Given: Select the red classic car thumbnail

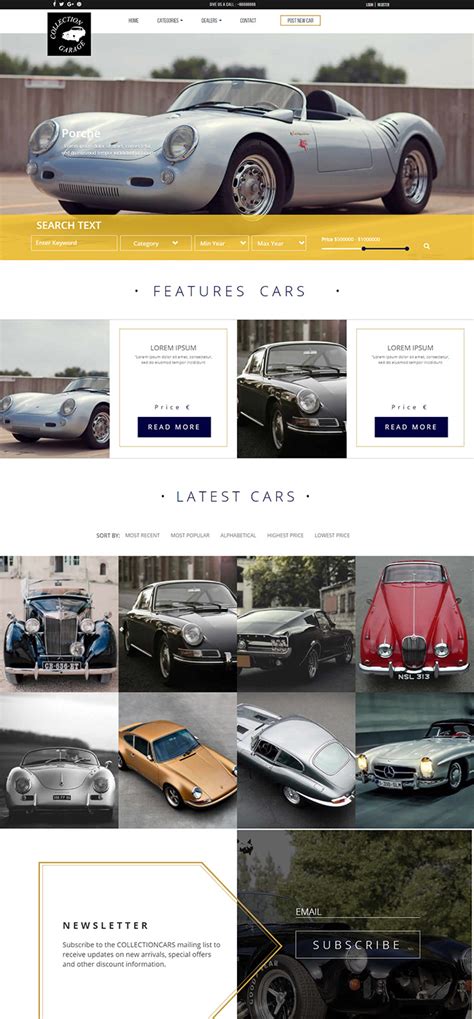Looking at the screenshot, I should 414,624.
